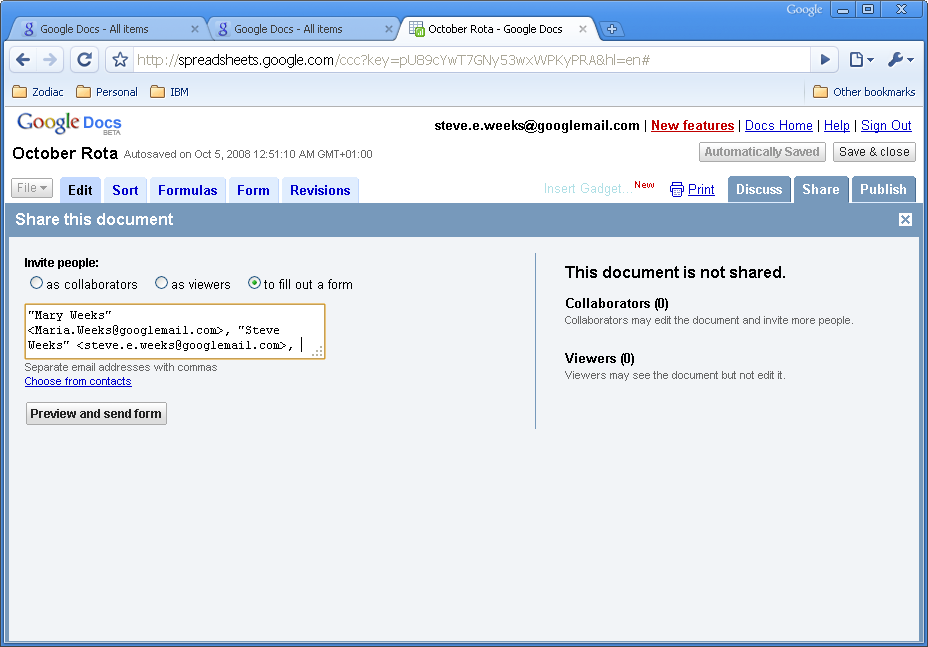
Task: Open the Discuss tab
Action: coord(759,189)
